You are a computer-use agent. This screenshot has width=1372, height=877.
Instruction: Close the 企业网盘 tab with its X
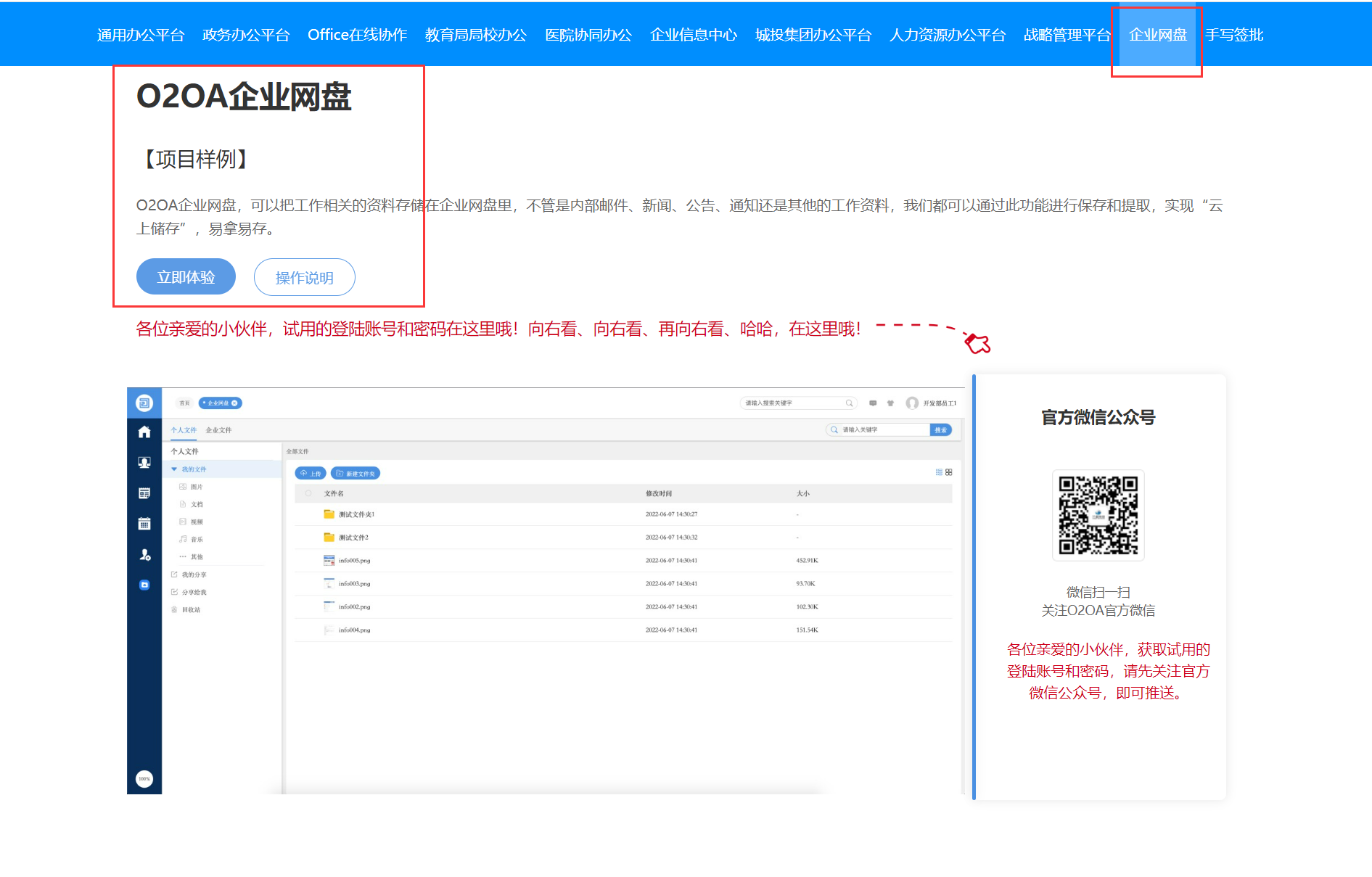(234, 403)
